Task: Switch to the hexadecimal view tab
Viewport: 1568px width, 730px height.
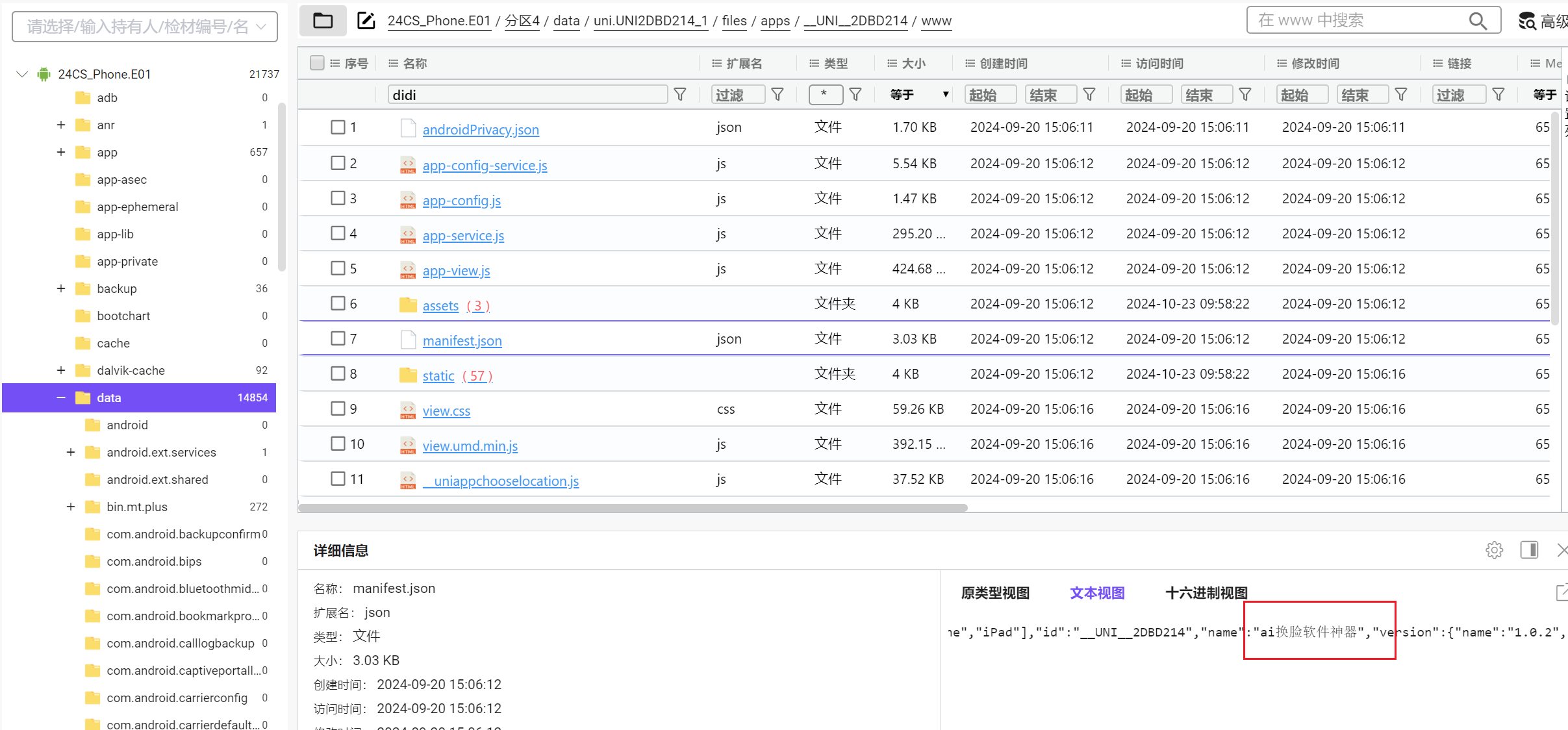Action: click(1206, 593)
